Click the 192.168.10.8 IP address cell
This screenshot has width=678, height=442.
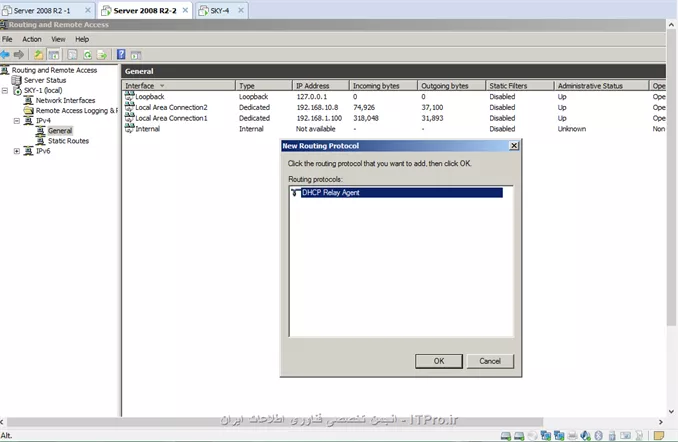(317, 107)
